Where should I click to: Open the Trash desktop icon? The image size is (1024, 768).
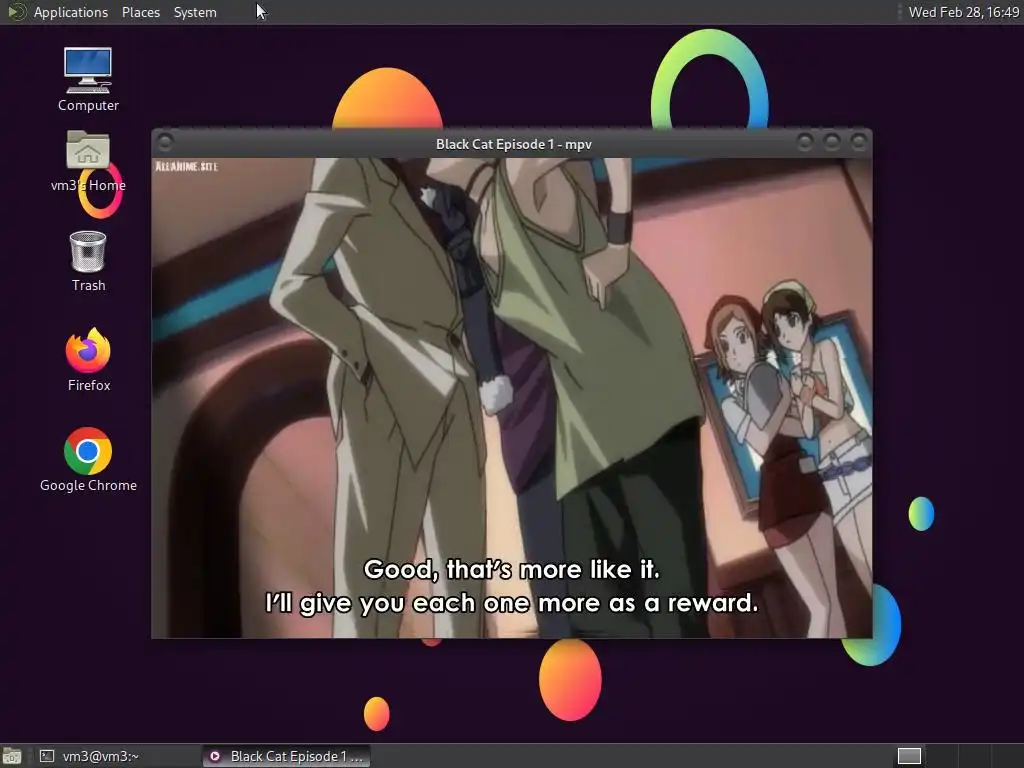point(88,261)
